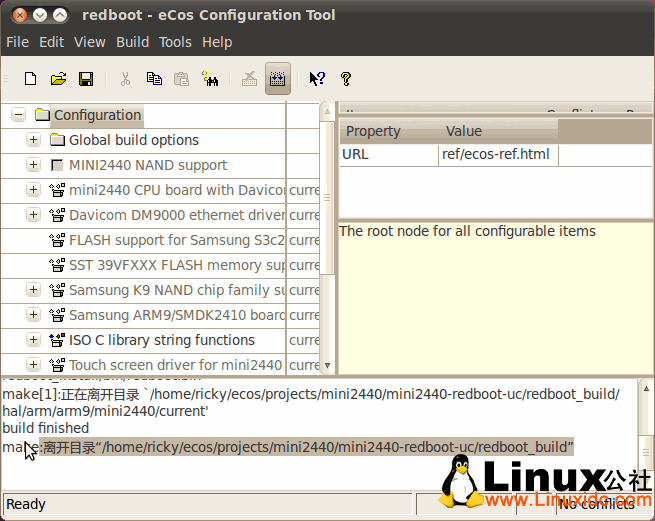655x521 pixels.
Task: Expand the Davicom DM9000 ethernet driver node
Action: coord(33,215)
